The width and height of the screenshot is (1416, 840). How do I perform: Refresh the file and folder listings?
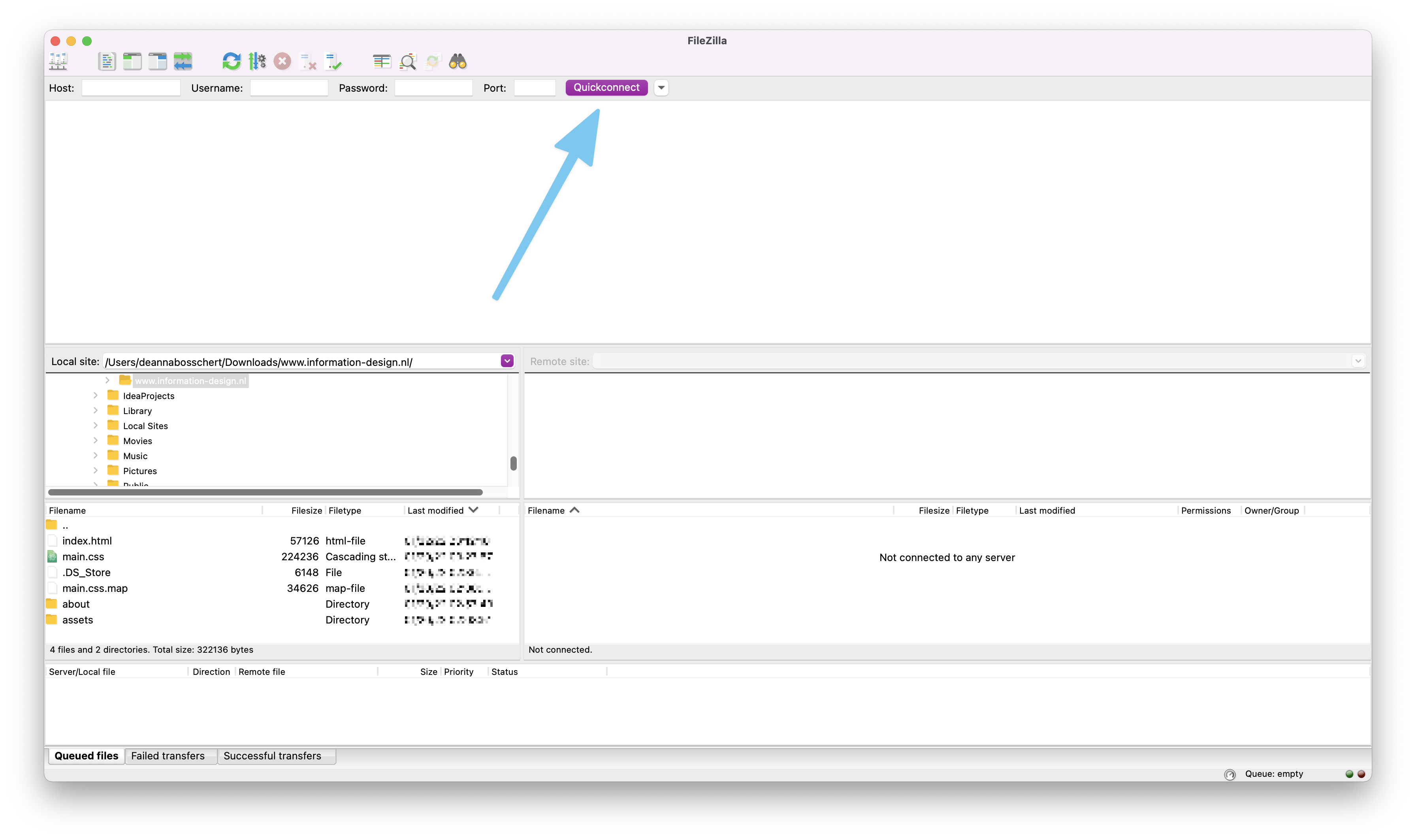pyautogui.click(x=231, y=61)
